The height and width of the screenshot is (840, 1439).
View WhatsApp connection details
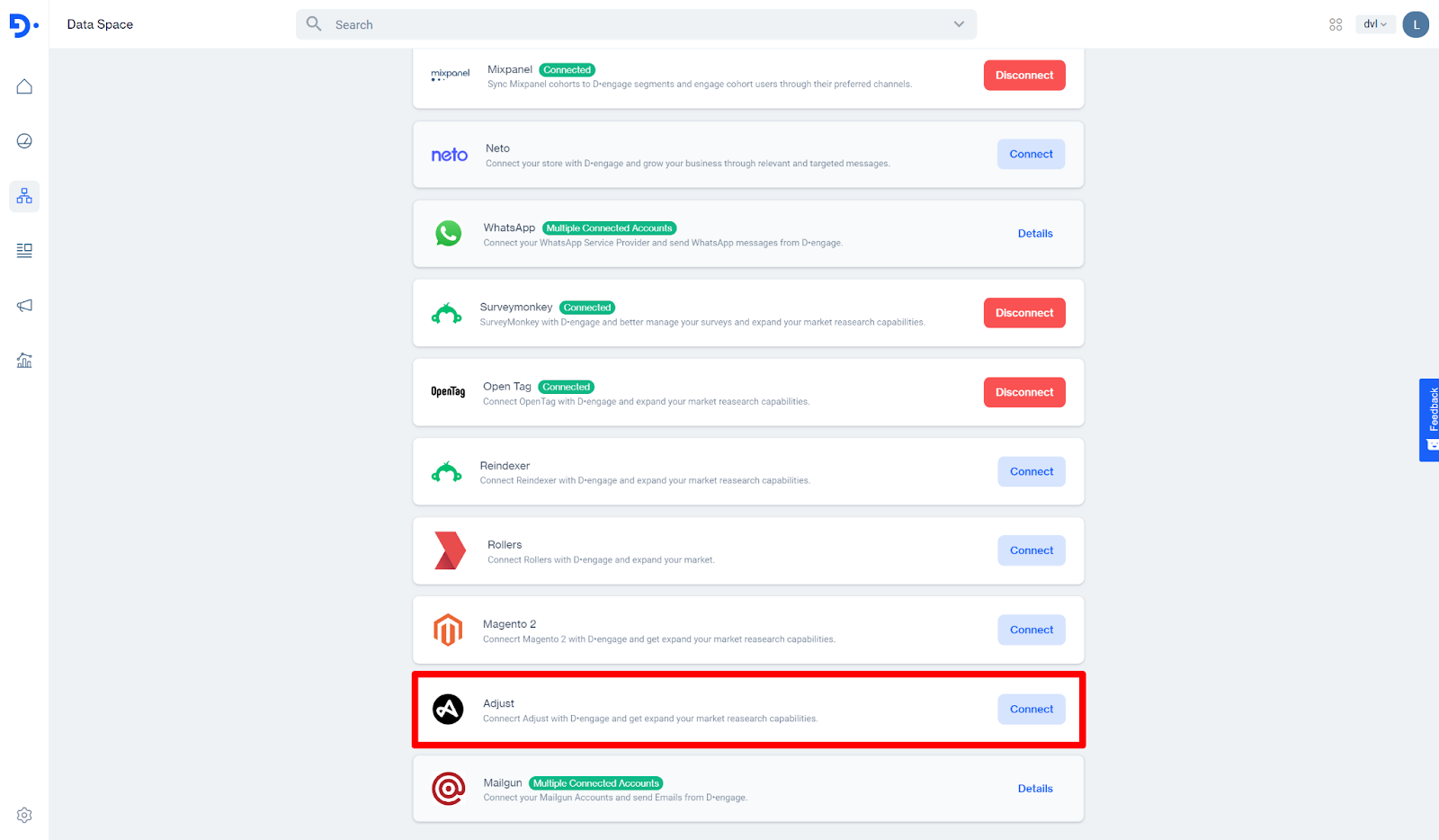[1035, 234]
